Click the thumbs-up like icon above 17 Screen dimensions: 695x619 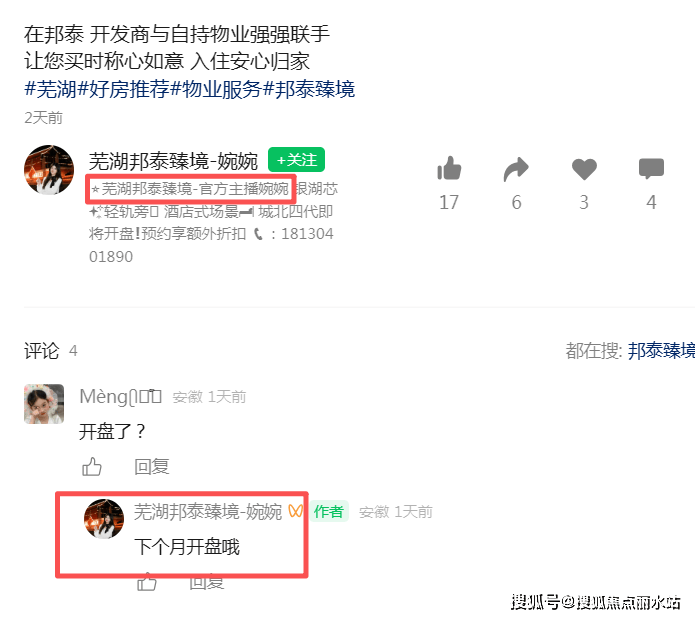(x=449, y=168)
